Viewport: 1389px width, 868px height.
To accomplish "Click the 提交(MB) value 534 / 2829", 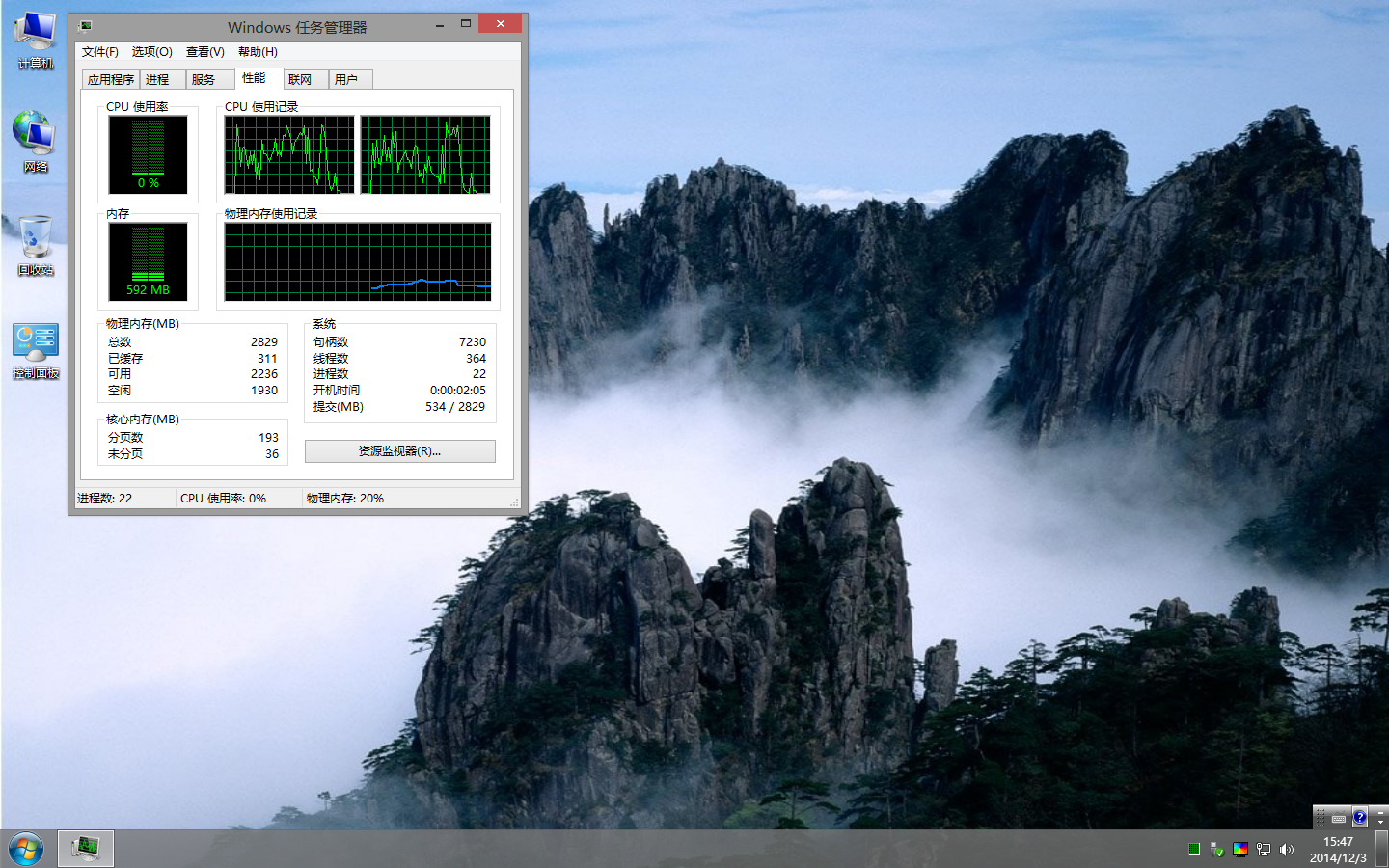I will 455,407.
